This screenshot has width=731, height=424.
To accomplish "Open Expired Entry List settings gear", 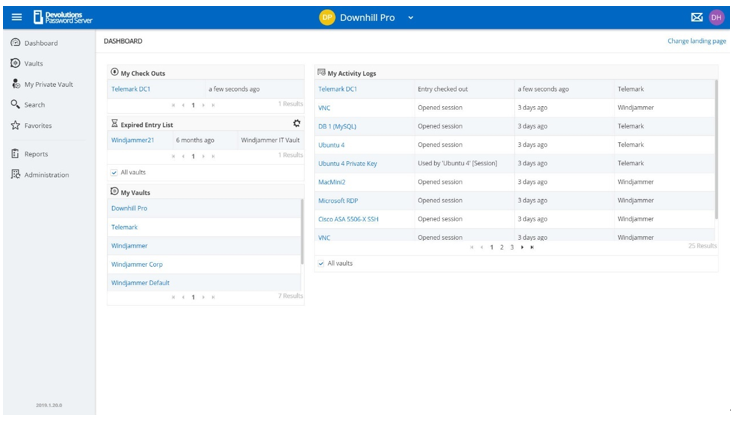I will [297, 123].
